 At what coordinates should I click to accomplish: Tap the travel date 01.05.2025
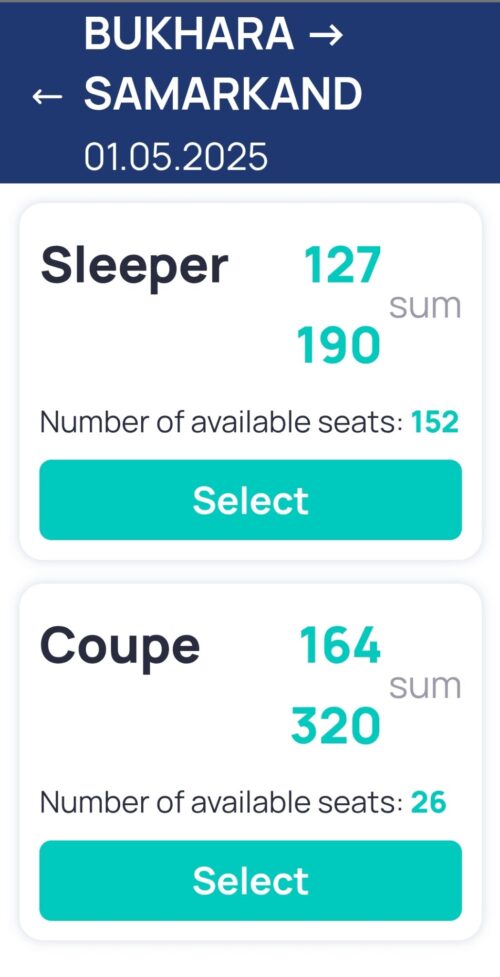pos(176,156)
